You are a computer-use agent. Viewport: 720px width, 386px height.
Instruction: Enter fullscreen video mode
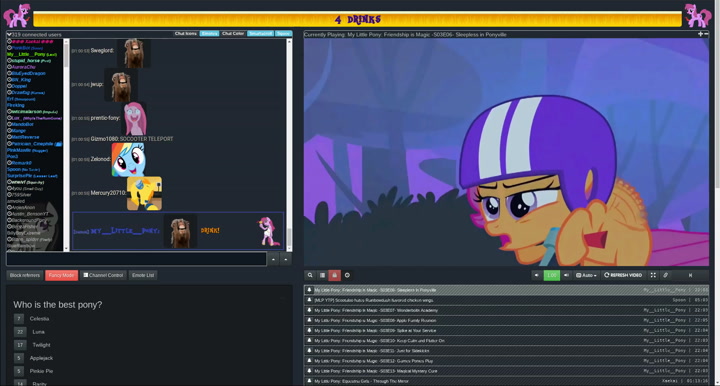point(653,275)
